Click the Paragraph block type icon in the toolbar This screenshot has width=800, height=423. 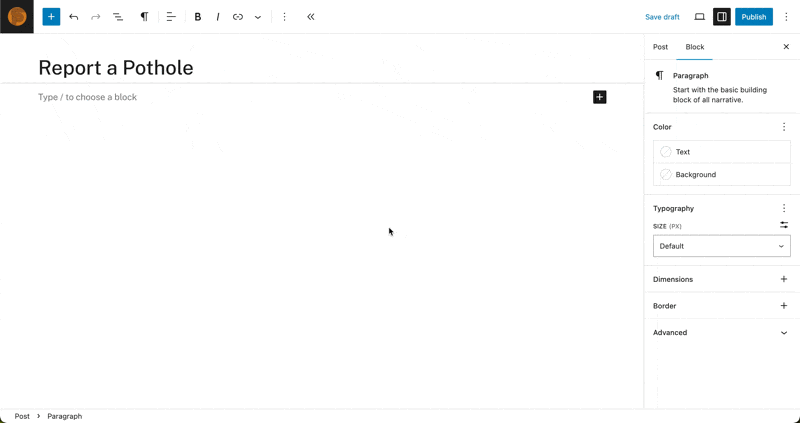click(x=144, y=17)
